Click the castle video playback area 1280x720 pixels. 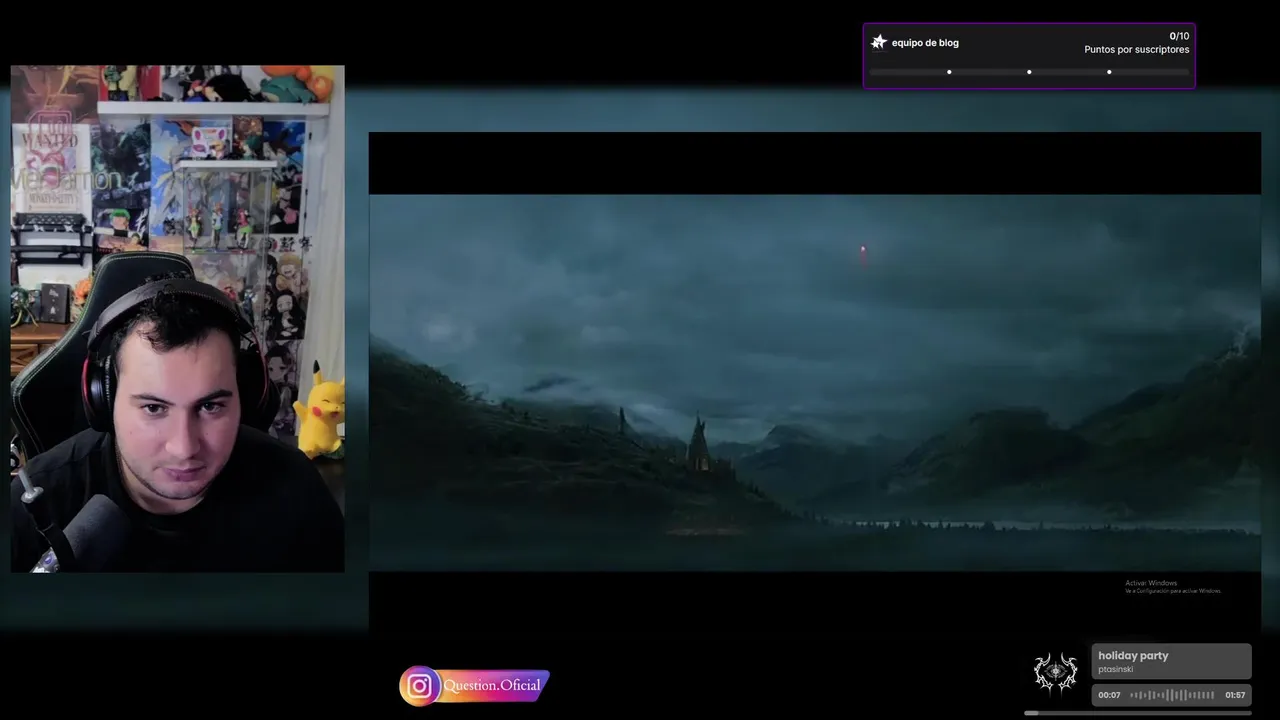coord(815,382)
